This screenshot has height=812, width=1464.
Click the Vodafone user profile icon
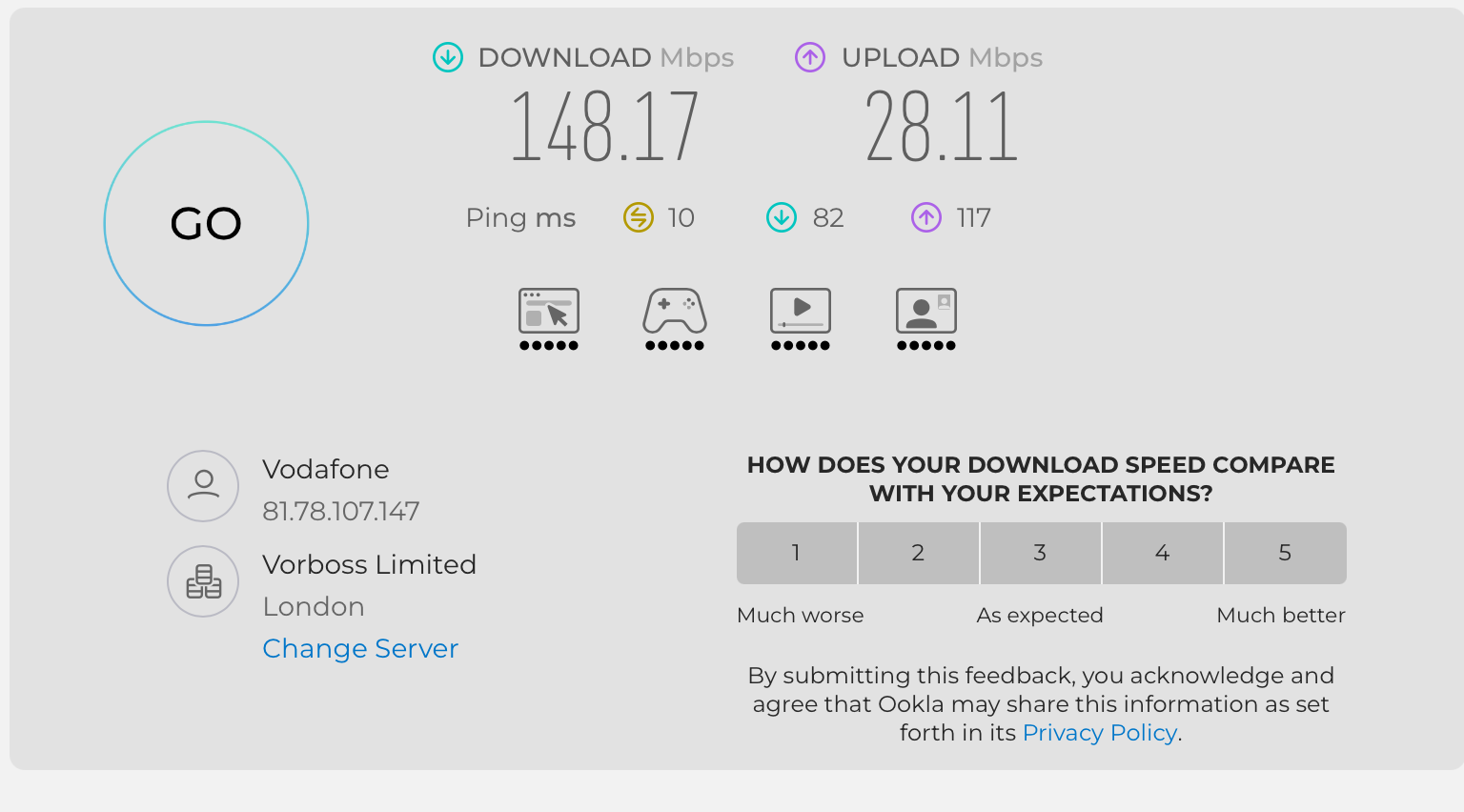[x=203, y=486]
